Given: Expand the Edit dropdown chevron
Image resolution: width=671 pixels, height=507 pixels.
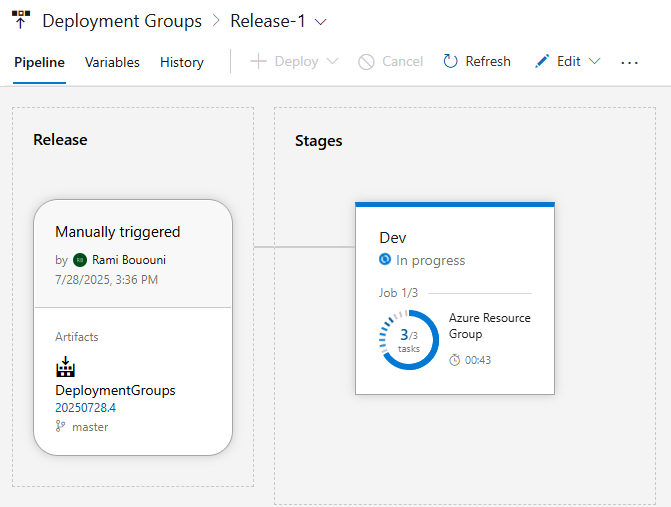Looking at the screenshot, I should (x=594, y=62).
